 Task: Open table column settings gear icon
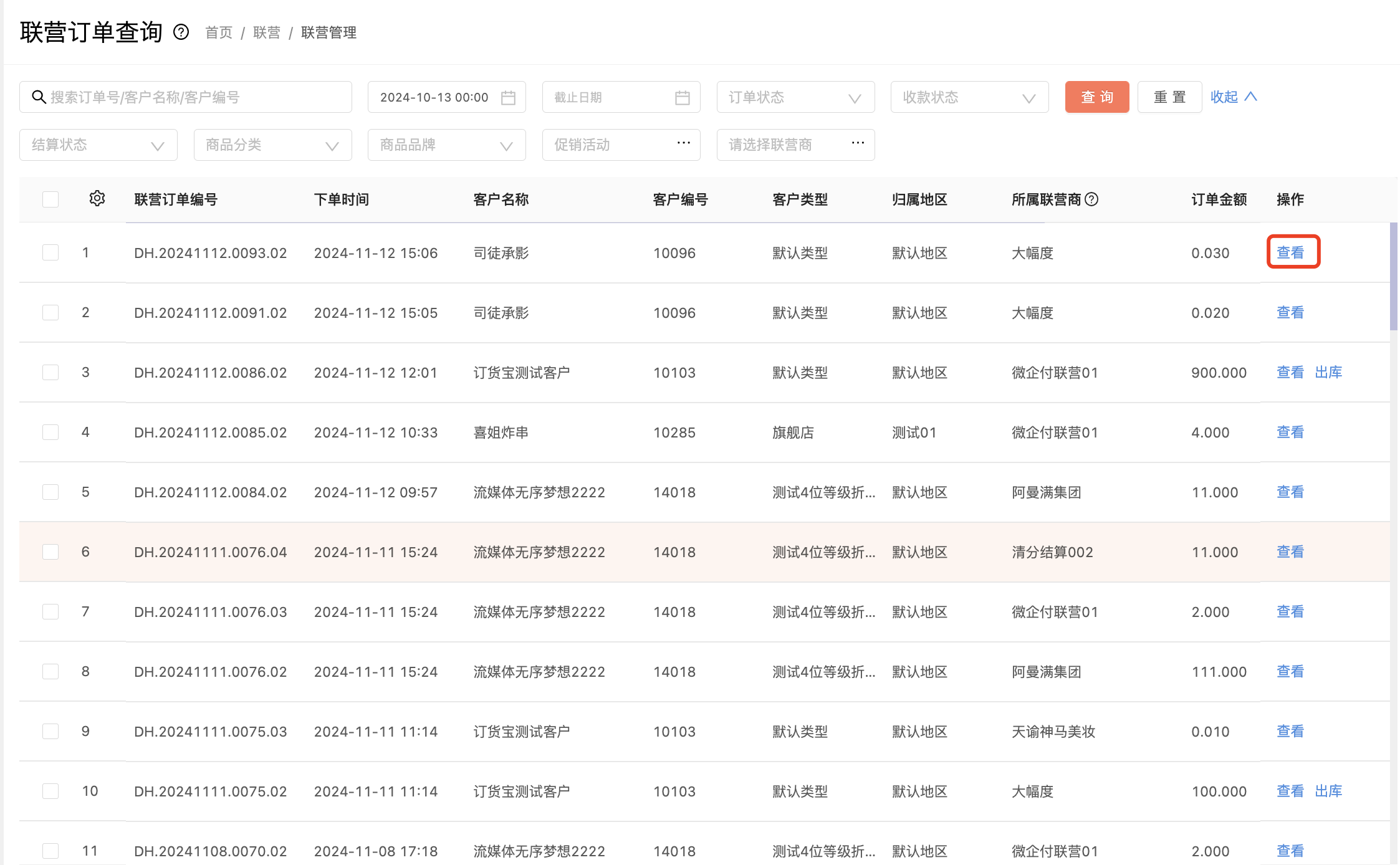tap(97, 199)
